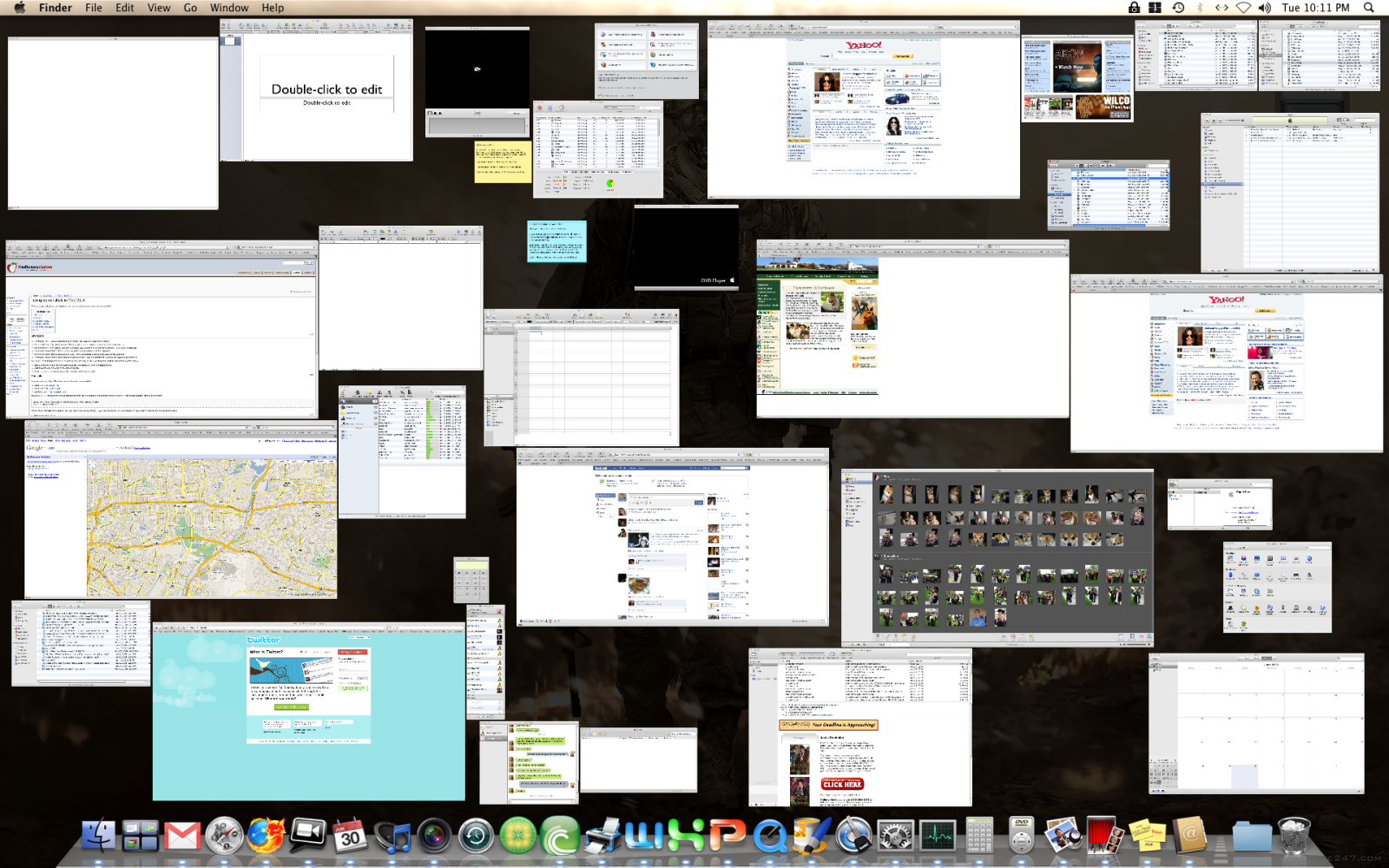The image size is (1389, 868).
Task: Open the Apple menu
Action: 19,8
